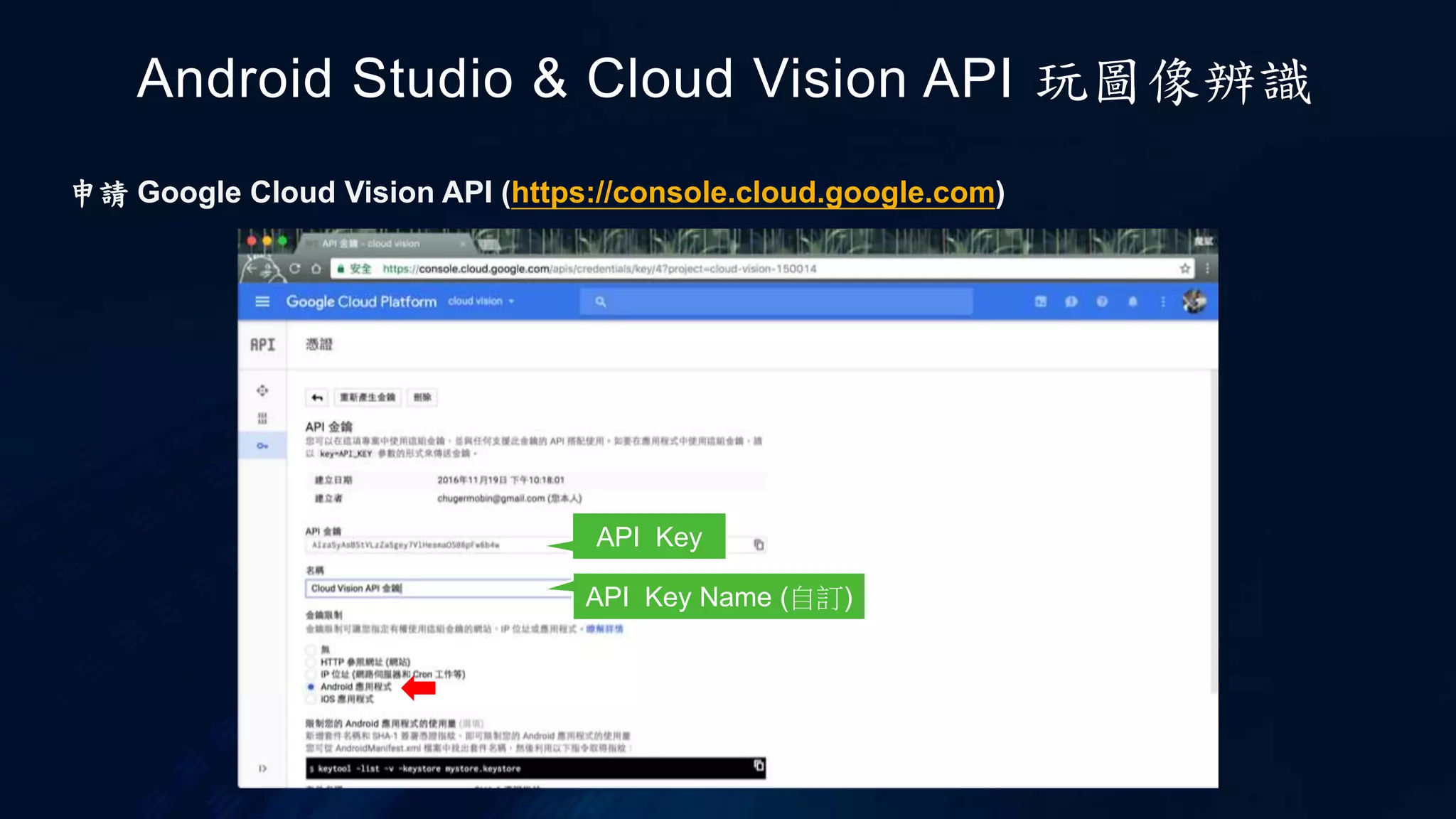Select the iOS 應用程式 radio

click(311, 699)
